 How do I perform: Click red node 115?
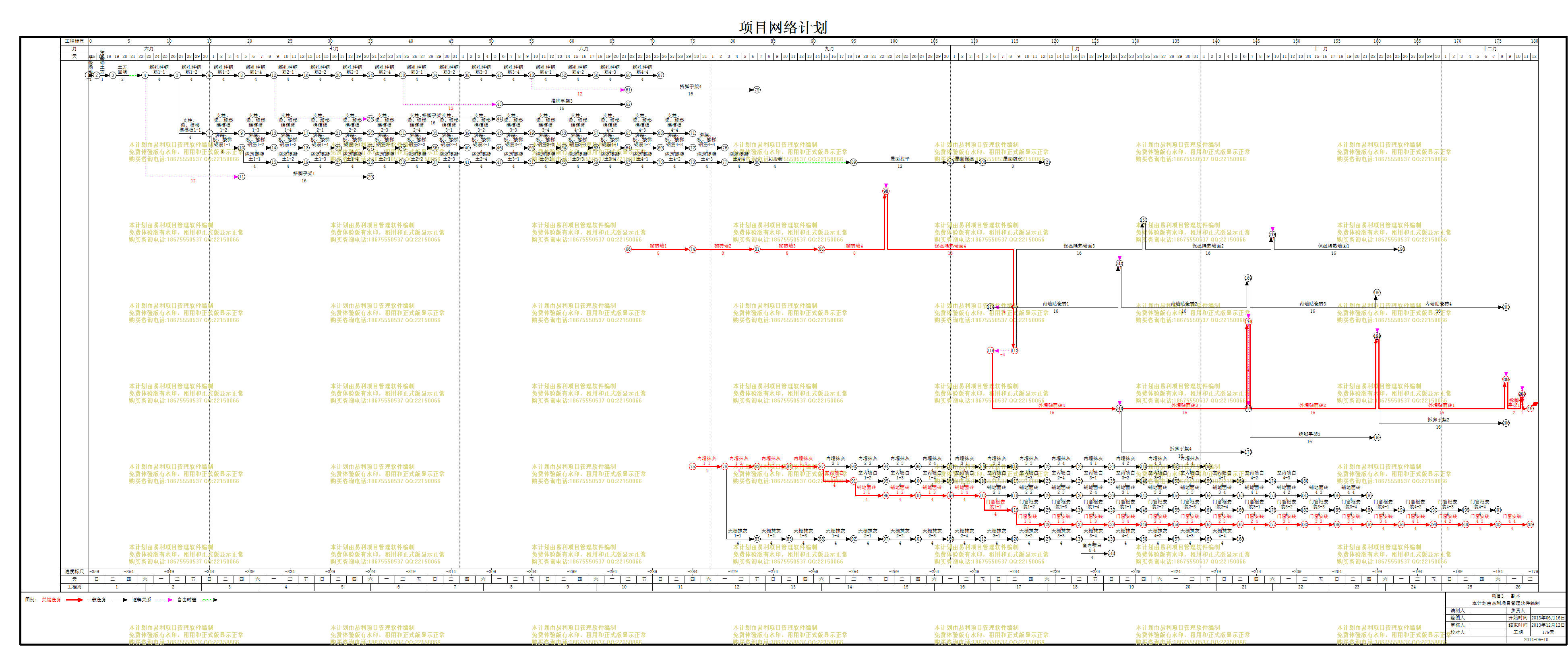point(990,351)
